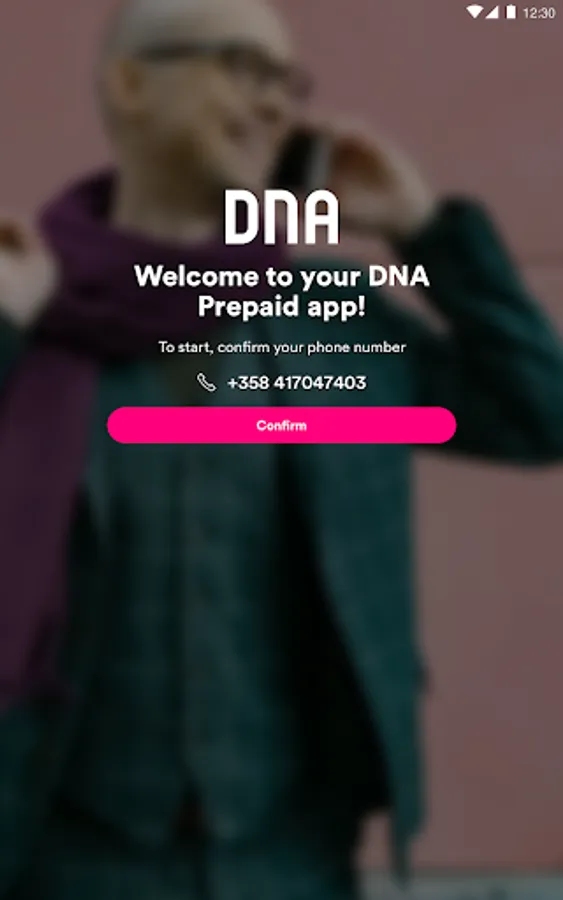563x900 pixels.
Task: Tap the pink Confirm button
Action: (281, 425)
